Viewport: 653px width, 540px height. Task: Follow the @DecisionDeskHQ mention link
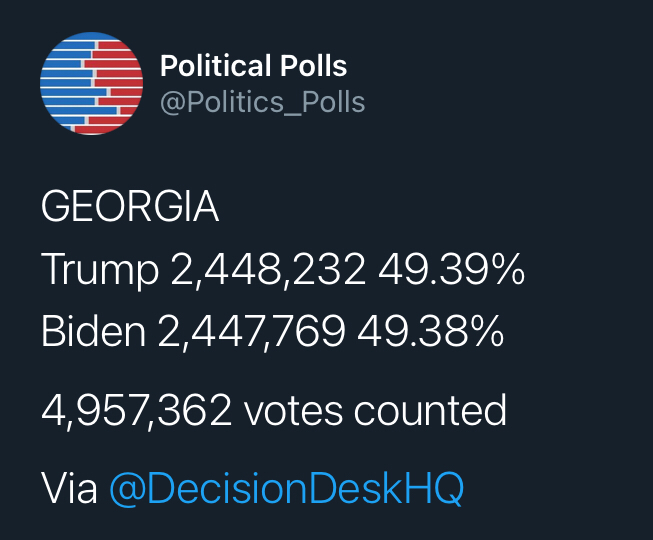pos(287,488)
